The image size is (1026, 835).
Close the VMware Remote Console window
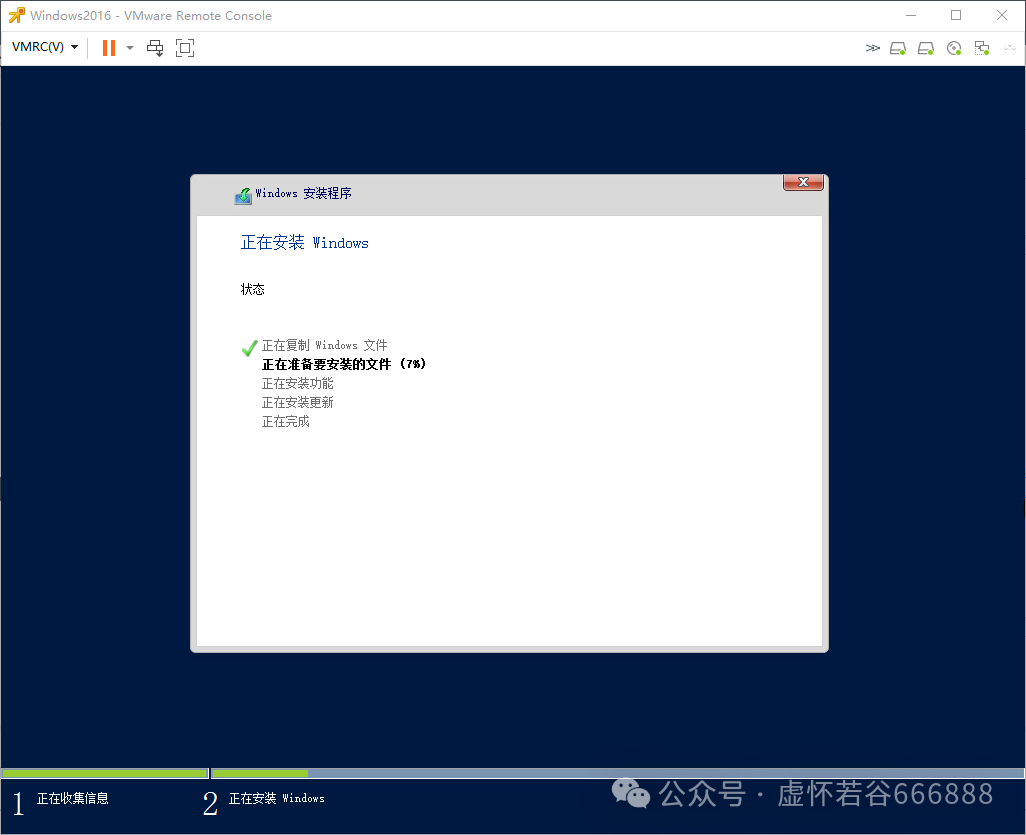[x=1002, y=15]
